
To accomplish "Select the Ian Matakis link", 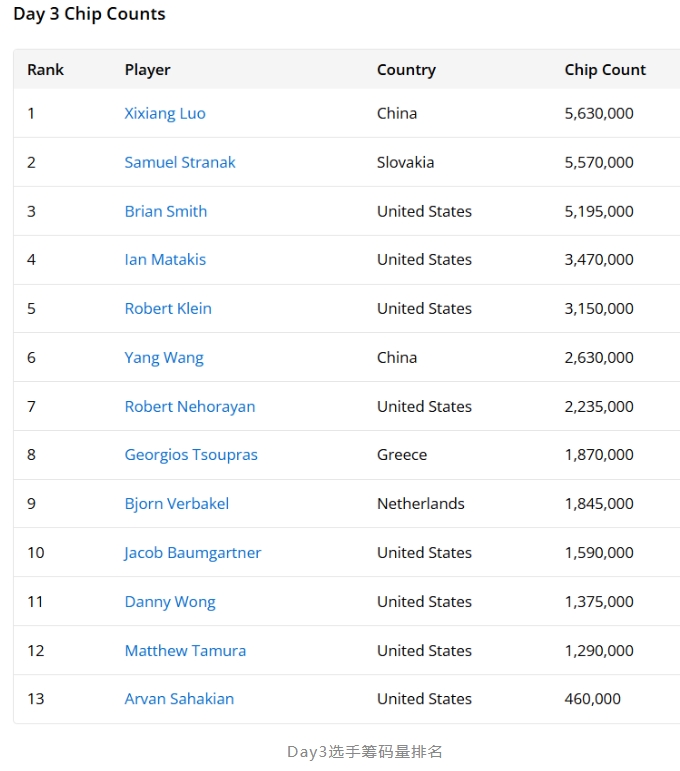I will [165, 259].
